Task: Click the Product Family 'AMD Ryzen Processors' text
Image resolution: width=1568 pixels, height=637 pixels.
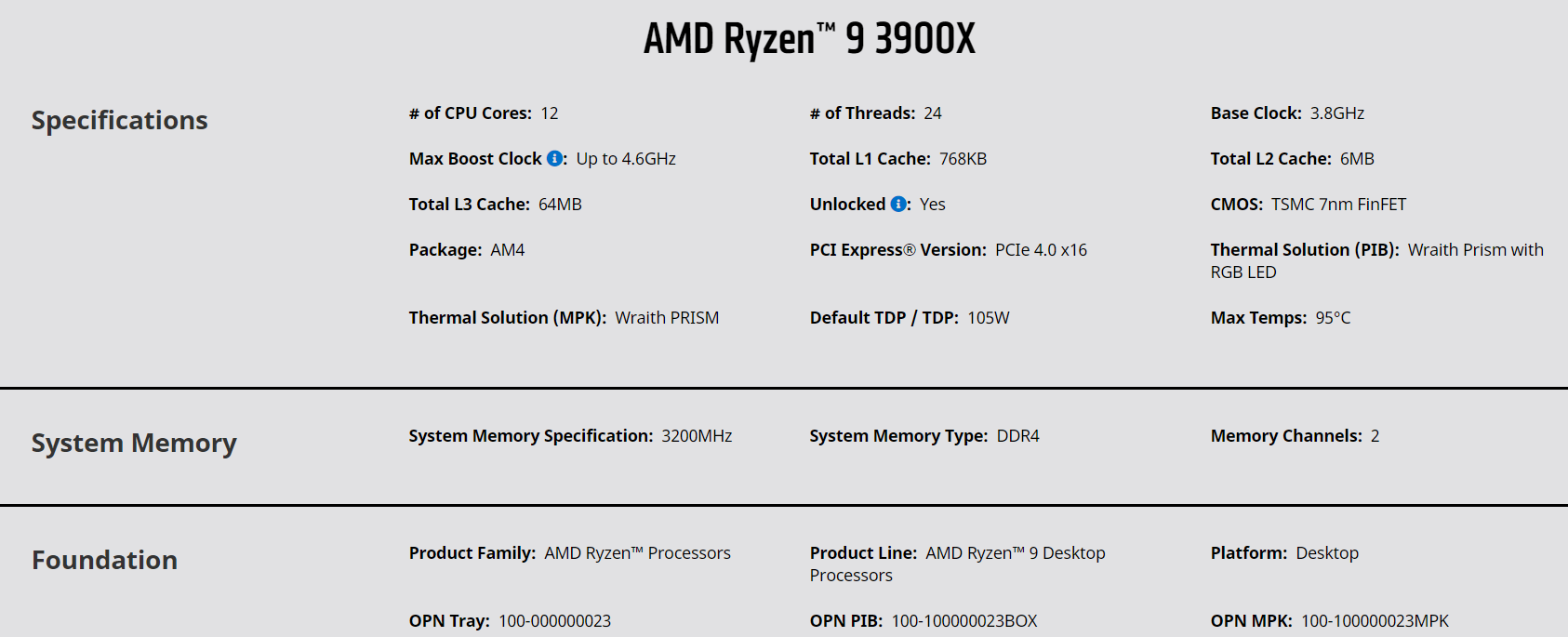Action: [637, 553]
